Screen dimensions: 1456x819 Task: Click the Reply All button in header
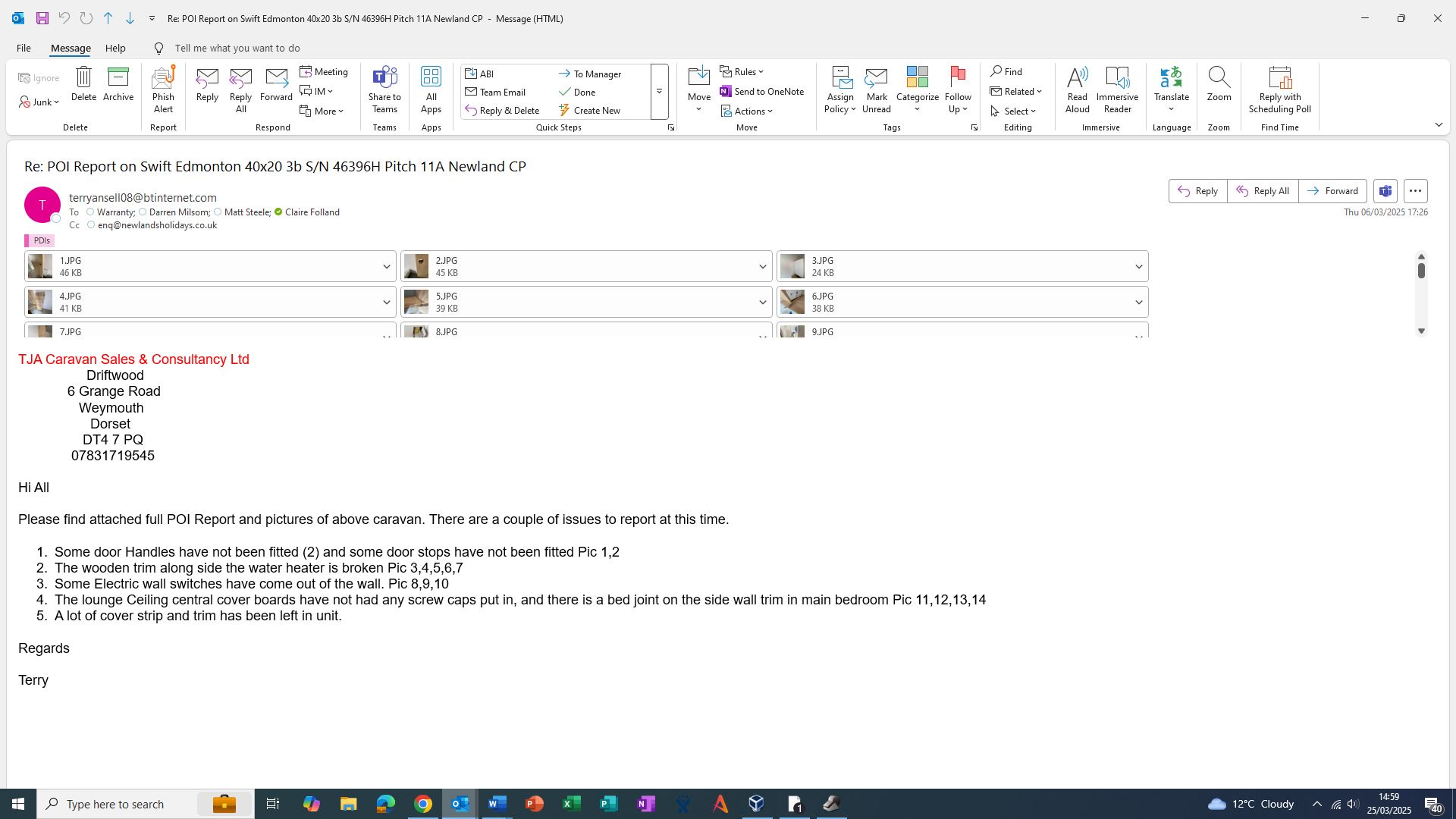coord(1263,191)
